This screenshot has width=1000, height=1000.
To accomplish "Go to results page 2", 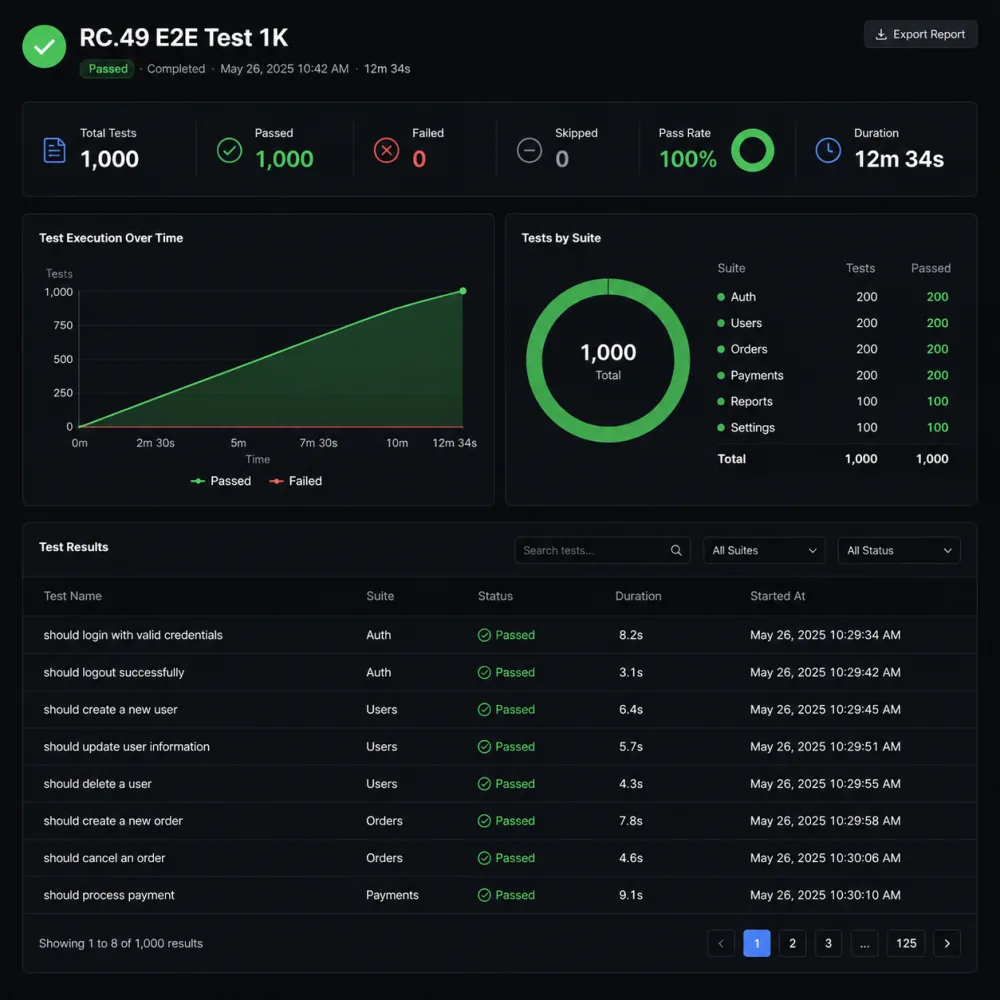I will pyautogui.click(x=792, y=943).
